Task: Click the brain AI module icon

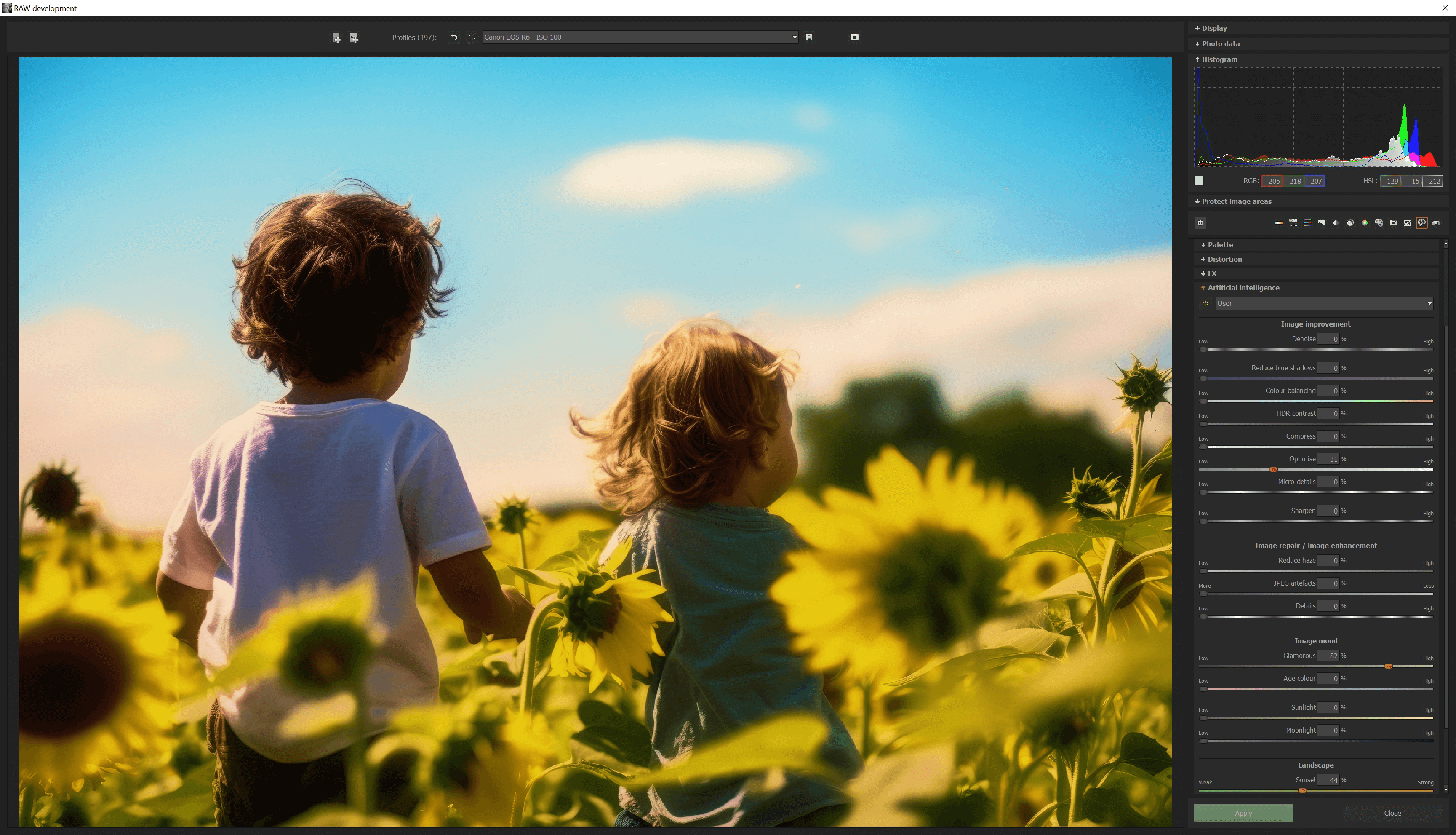Action: tap(1421, 223)
